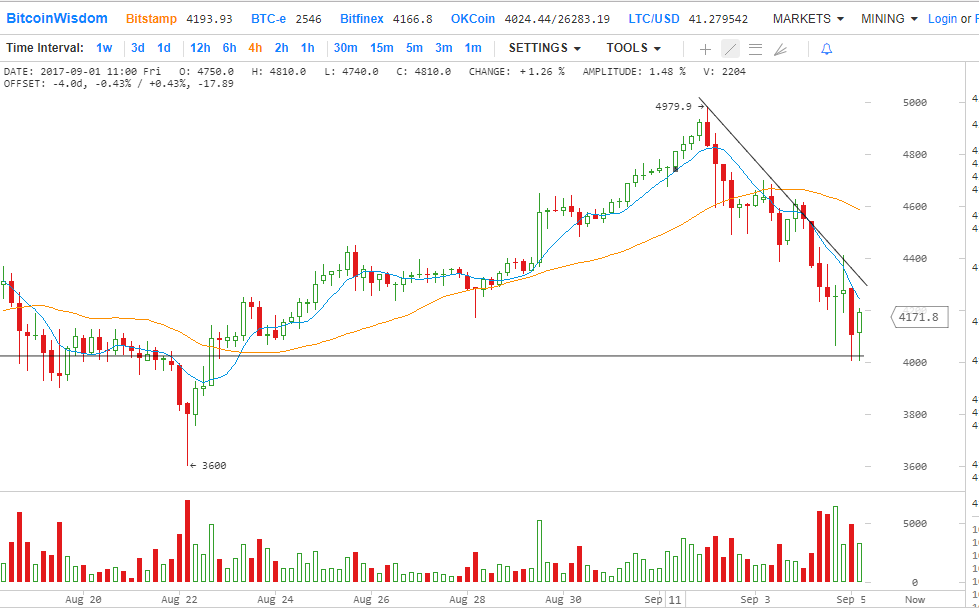Image resolution: width=979 pixels, height=616 pixels.
Task: Select the fan lines drawing tool
Action: (x=781, y=48)
